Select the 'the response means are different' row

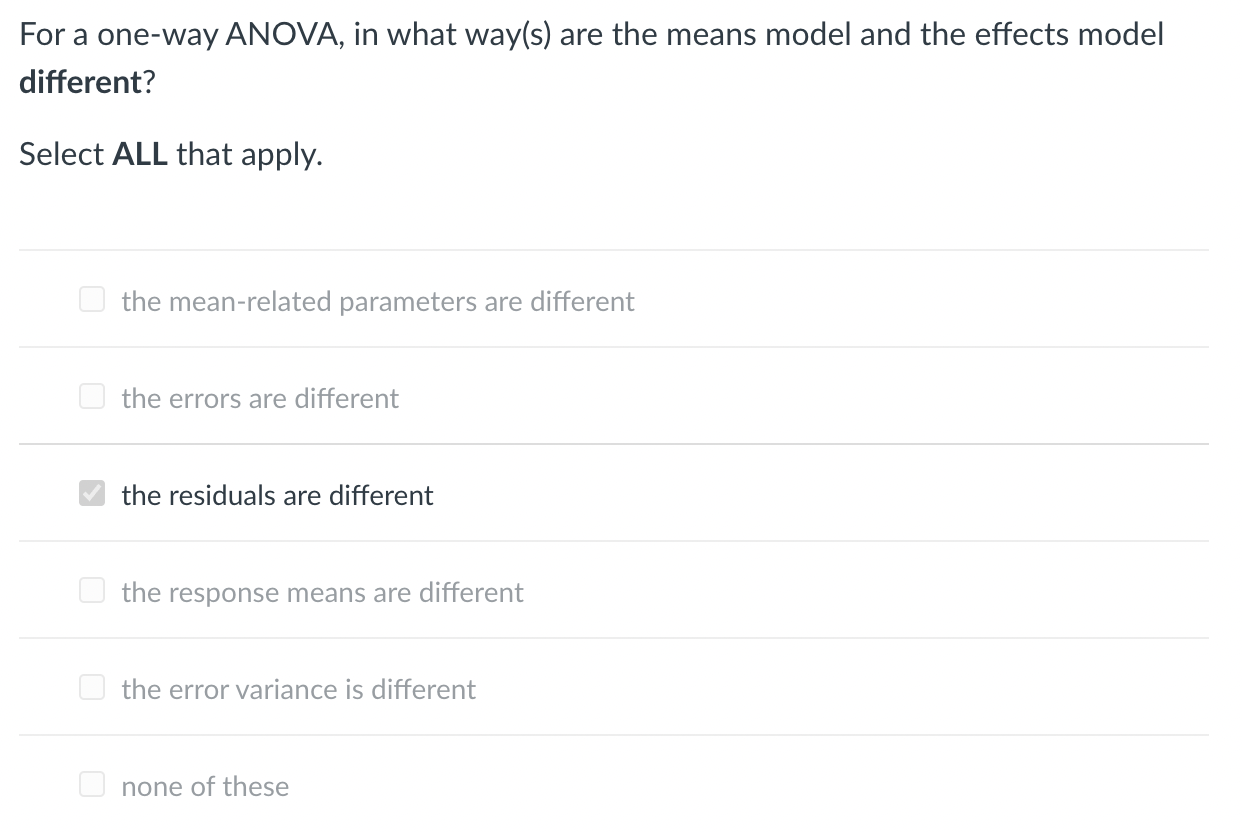[321, 591]
